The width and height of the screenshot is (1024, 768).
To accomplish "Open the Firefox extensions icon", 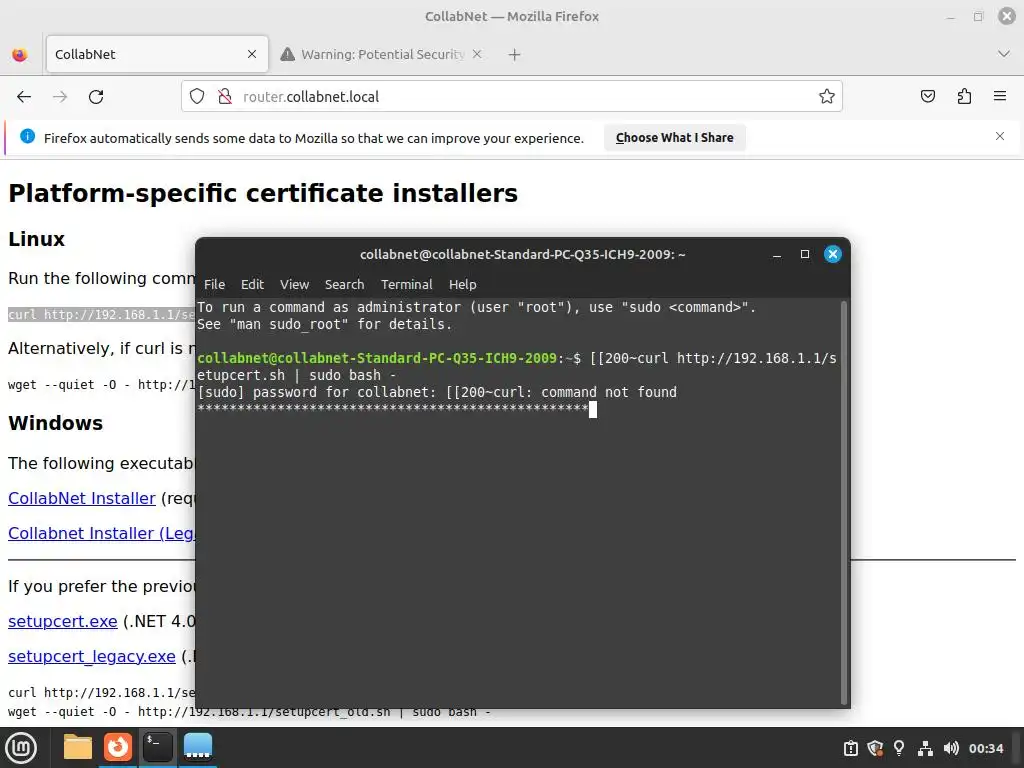I will [x=964, y=97].
